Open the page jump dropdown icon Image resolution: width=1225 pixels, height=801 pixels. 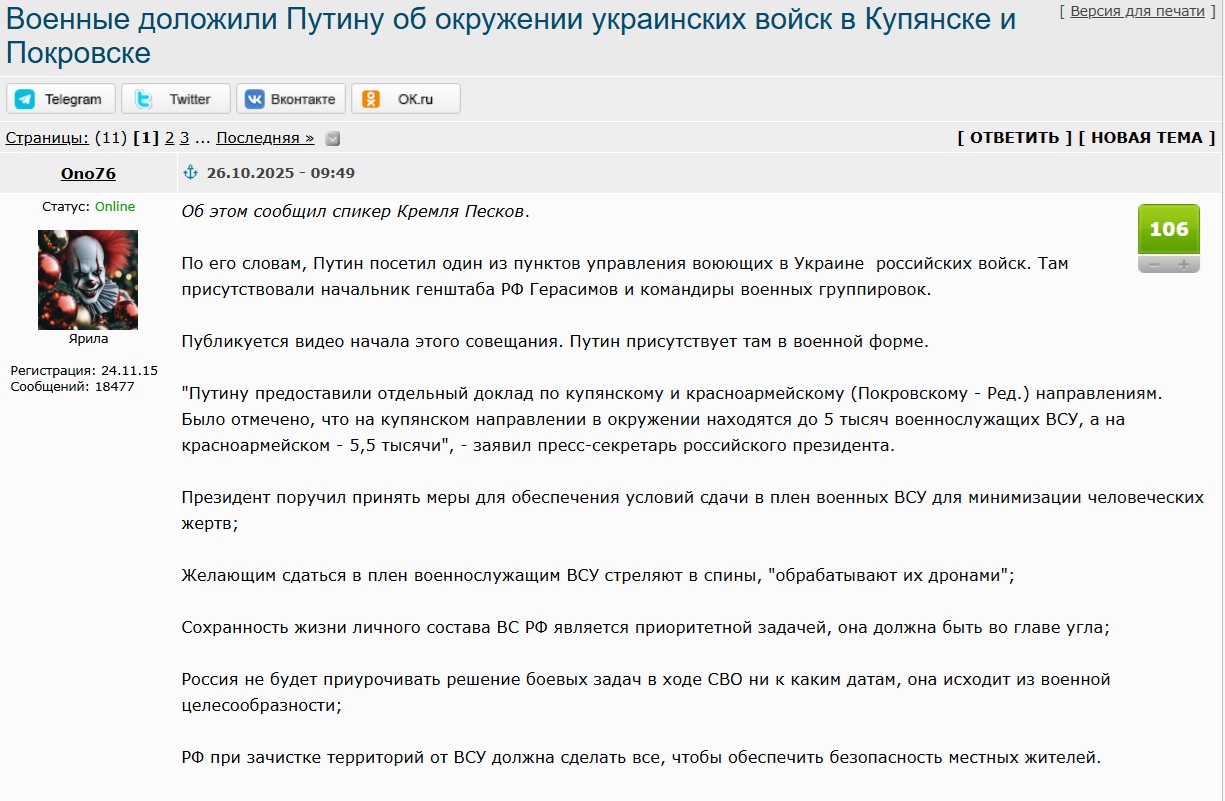coord(333,139)
